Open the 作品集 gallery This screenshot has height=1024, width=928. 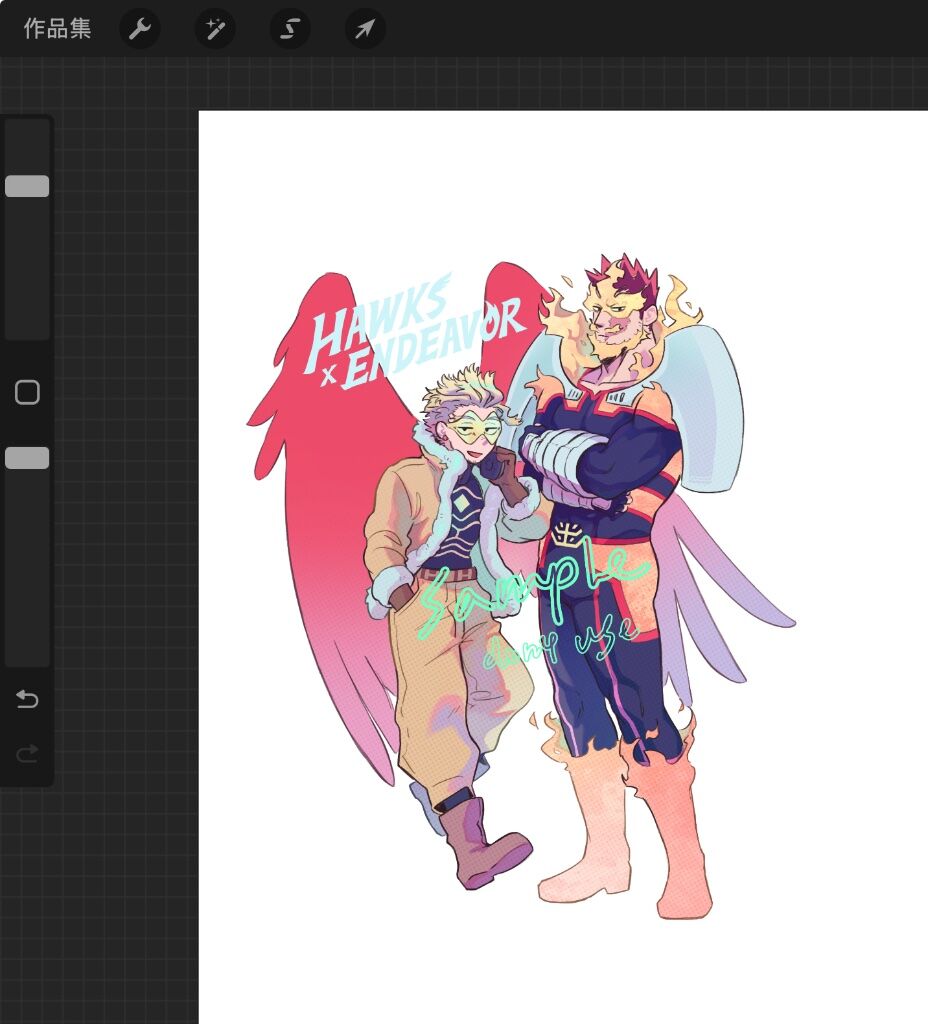(57, 29)
